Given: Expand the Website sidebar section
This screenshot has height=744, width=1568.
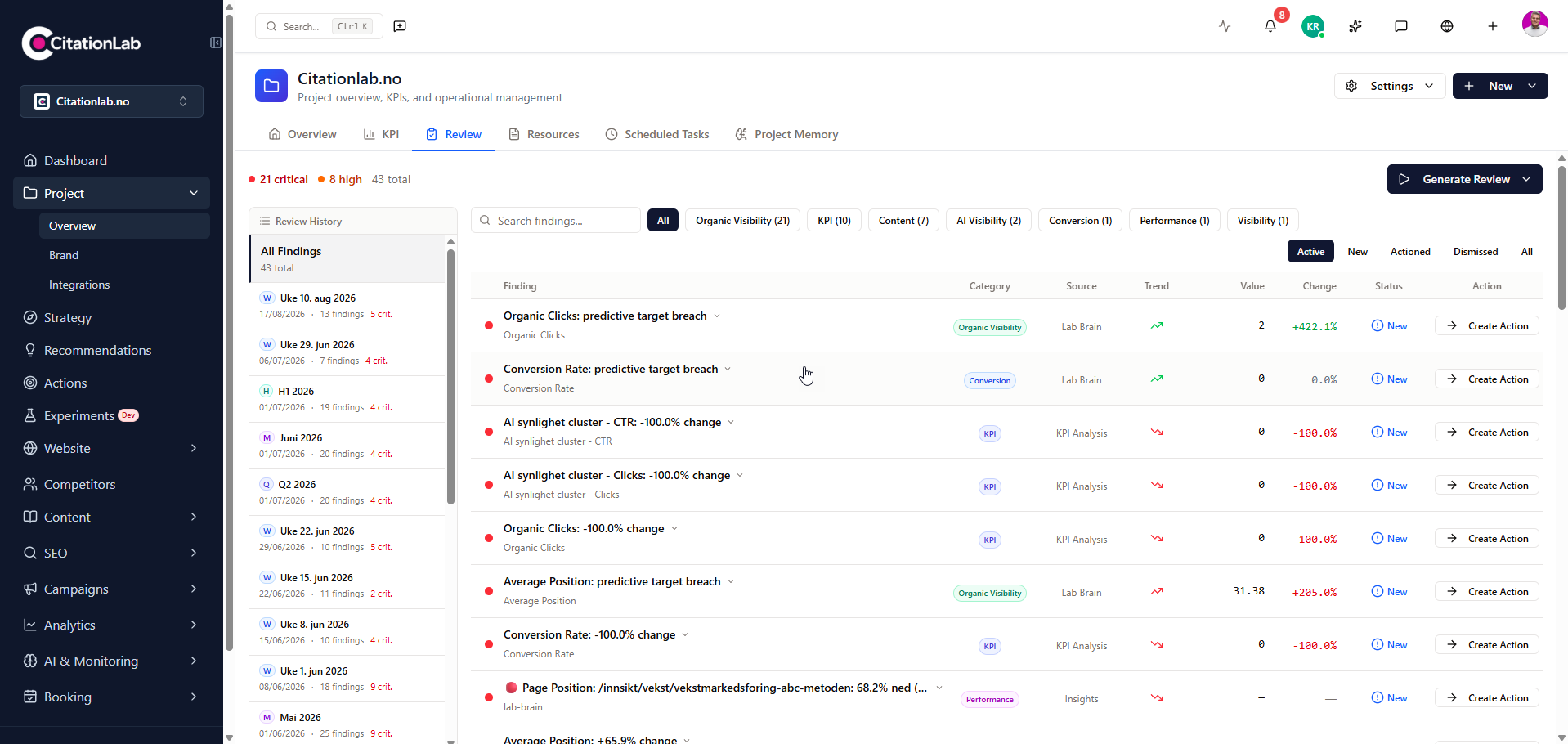Looking at the screenshot, I should [x=194, y=448].
